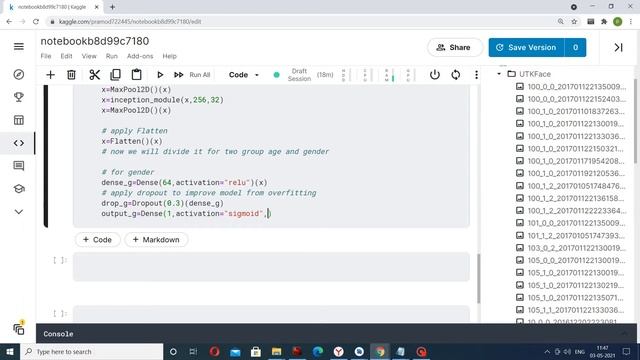Screen dimensions: 640x360
Task: Bookmark page with star icon
Action: coord(574,22)
